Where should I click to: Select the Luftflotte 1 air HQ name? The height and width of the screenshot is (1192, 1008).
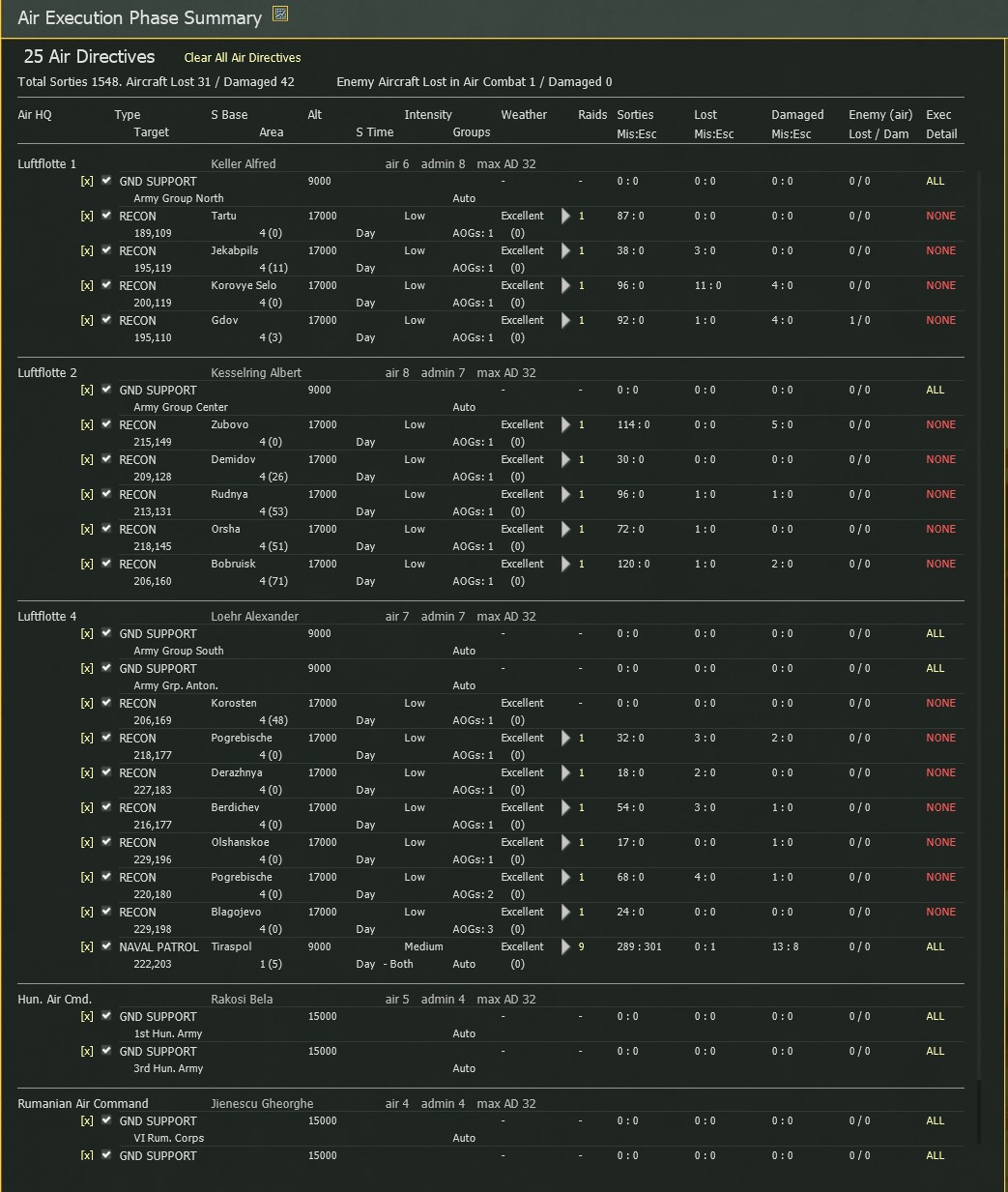click(47, 164)
